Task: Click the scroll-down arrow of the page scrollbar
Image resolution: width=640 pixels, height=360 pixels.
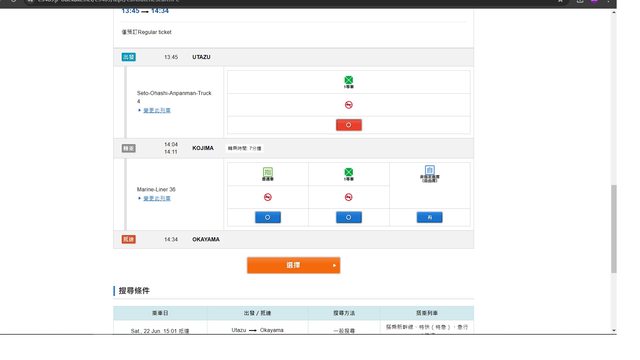Action: click(613, 330)
